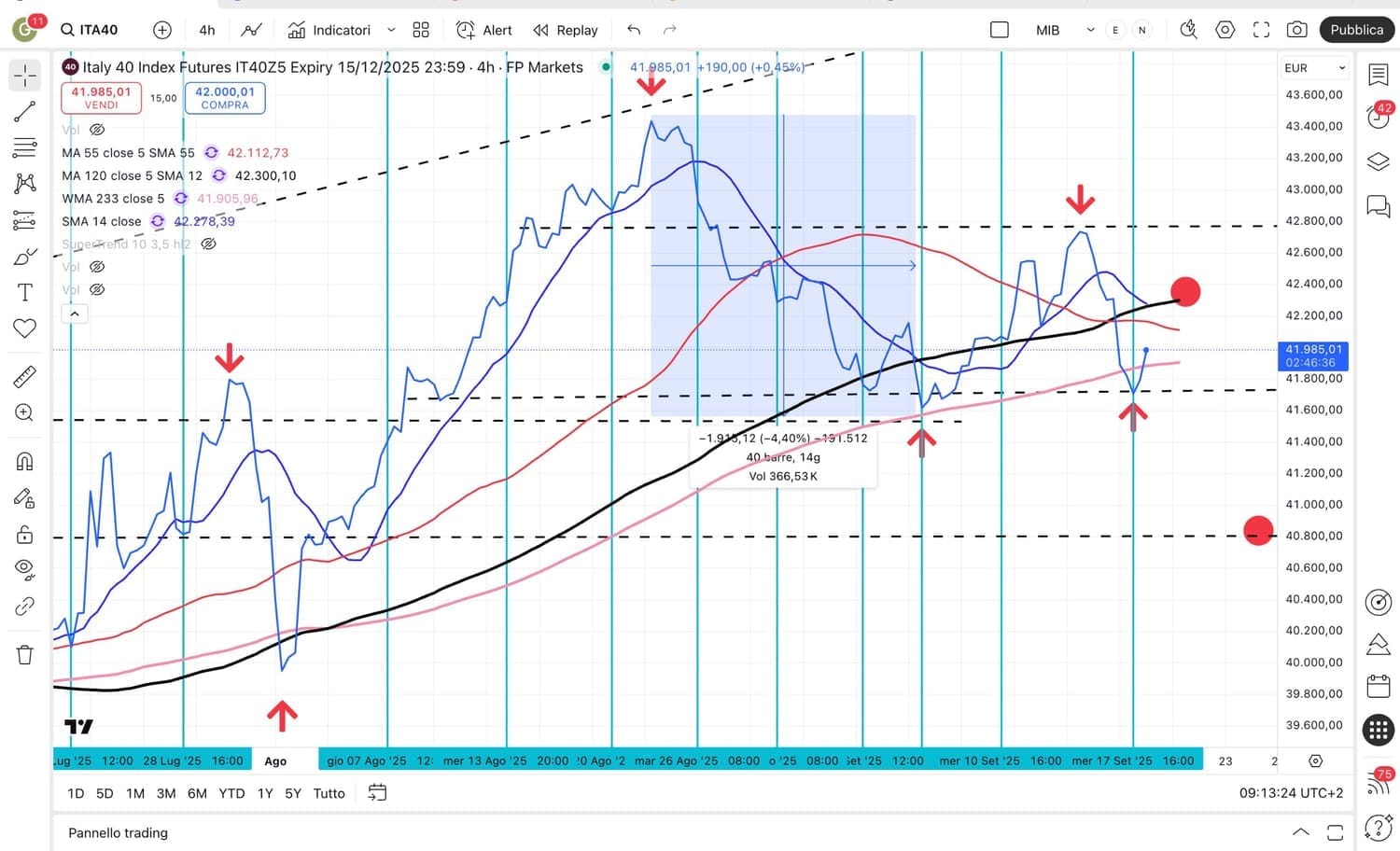Select the text annotation tool

click(x=25, y=292)
